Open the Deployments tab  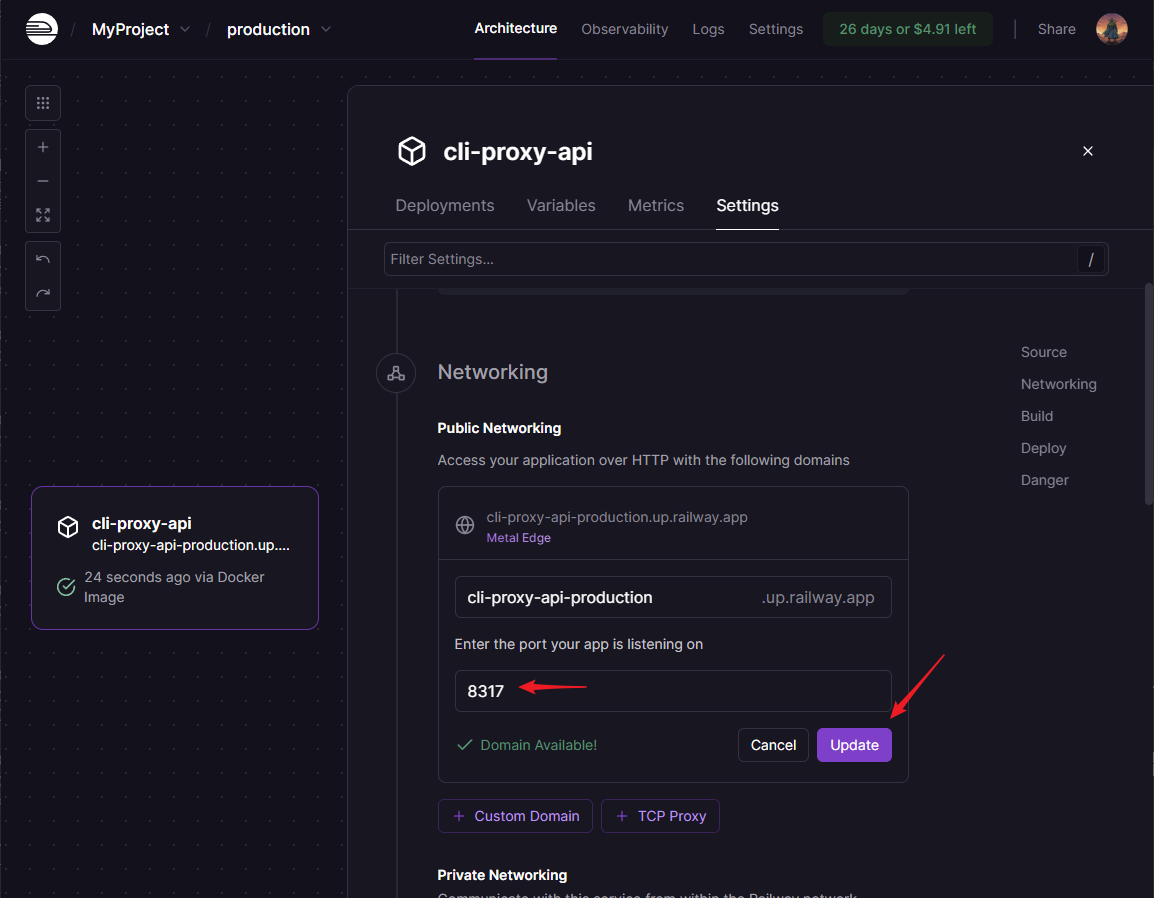[444, 205]
